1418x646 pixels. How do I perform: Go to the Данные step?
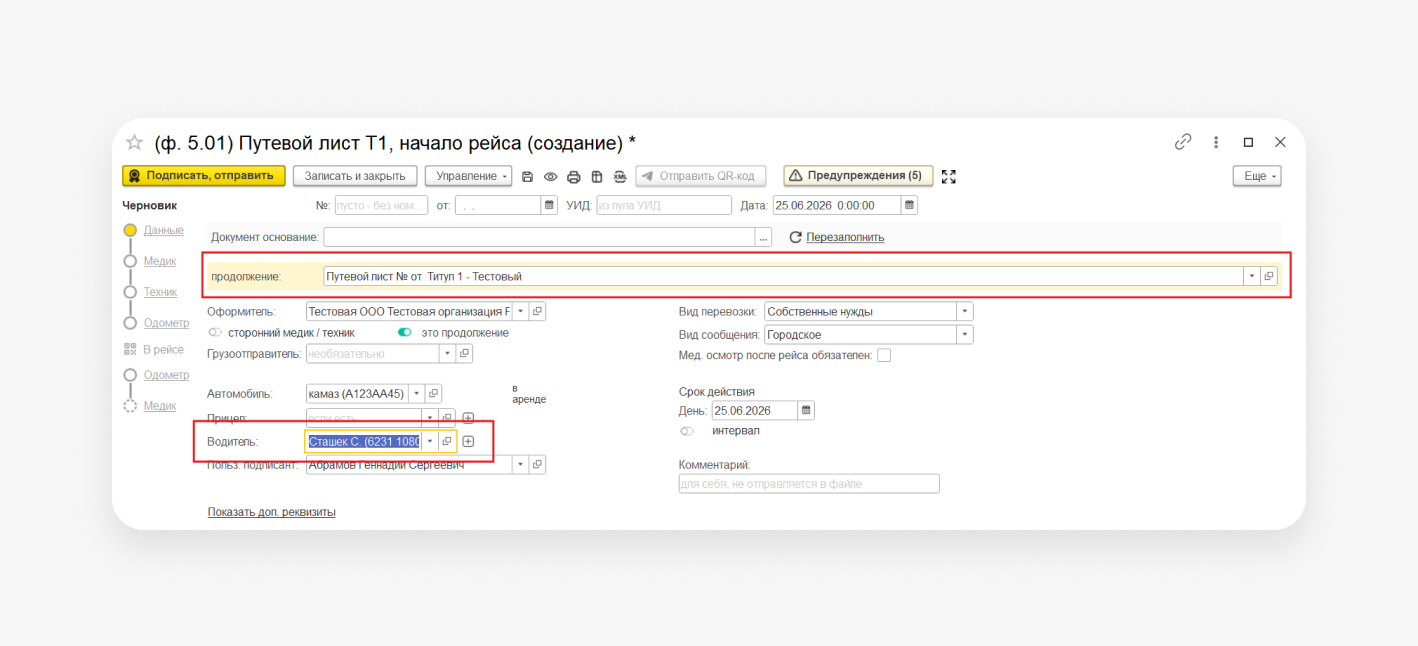[164, 230]
